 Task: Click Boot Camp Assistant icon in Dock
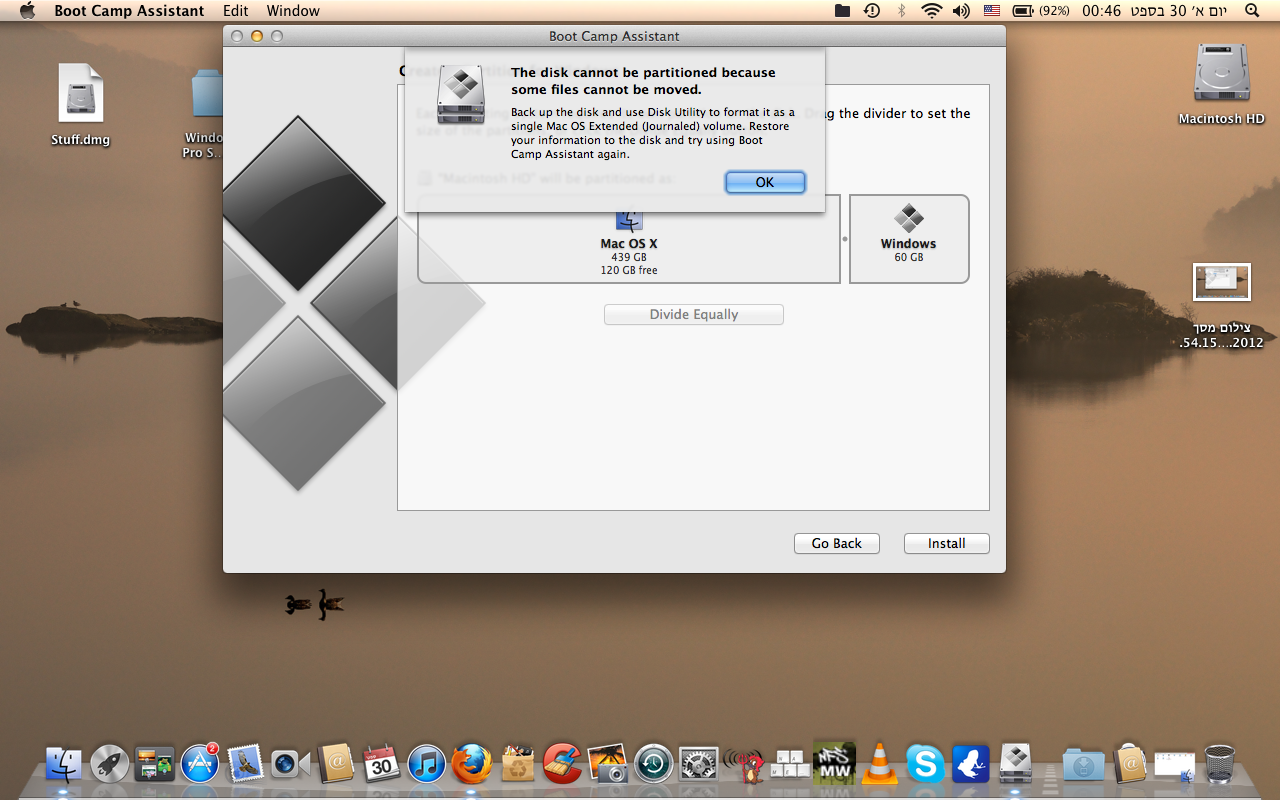coord(1016,765)
